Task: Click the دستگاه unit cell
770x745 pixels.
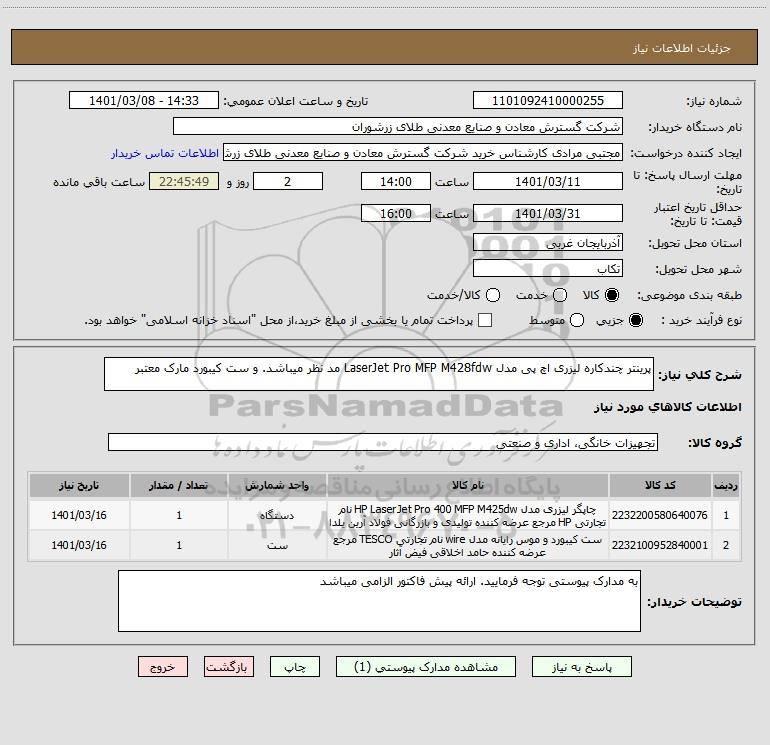Action: pyautogui.click(x=277, y=516)
